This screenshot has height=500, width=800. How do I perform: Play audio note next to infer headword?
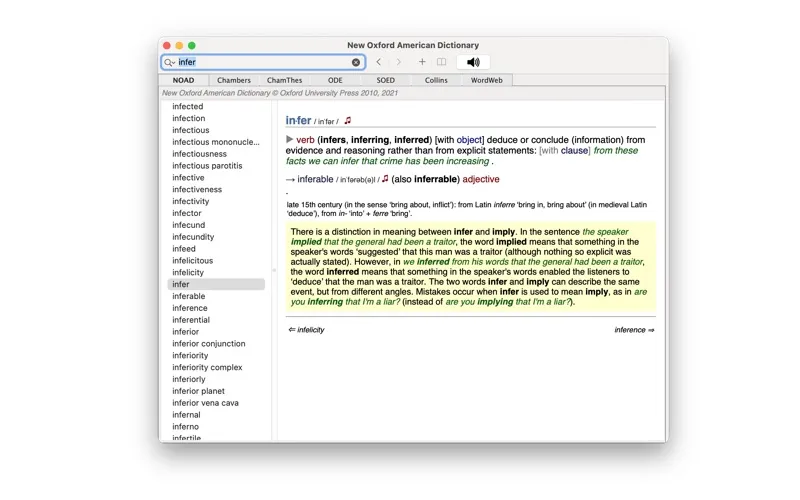pos(347,120)
